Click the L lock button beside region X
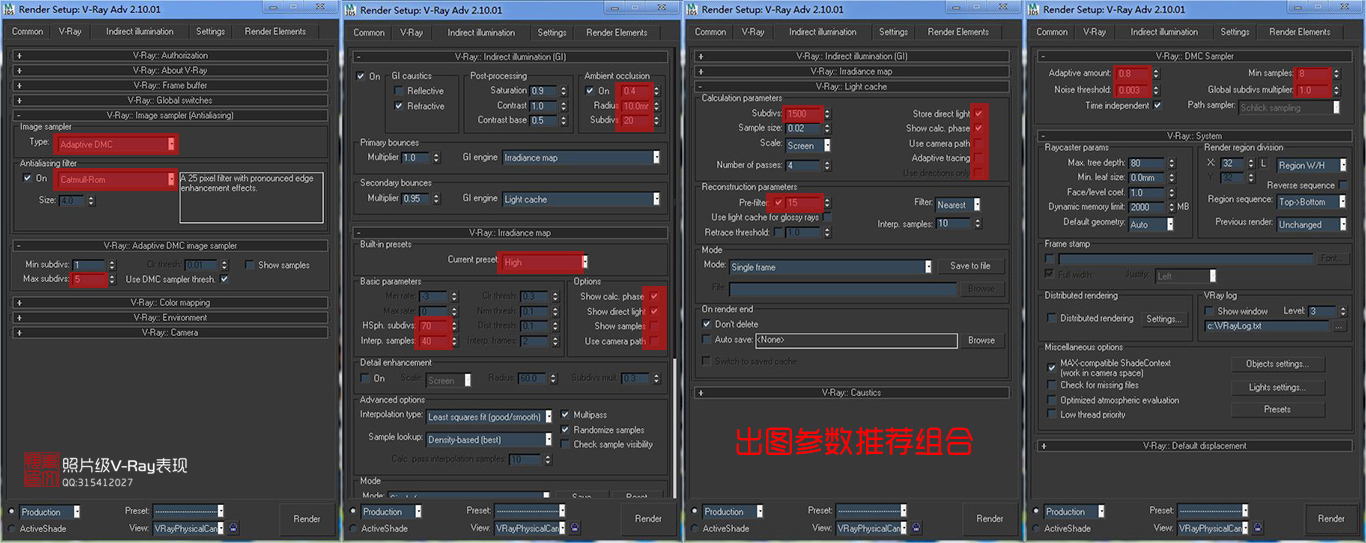 click(x=1264, y=164)
